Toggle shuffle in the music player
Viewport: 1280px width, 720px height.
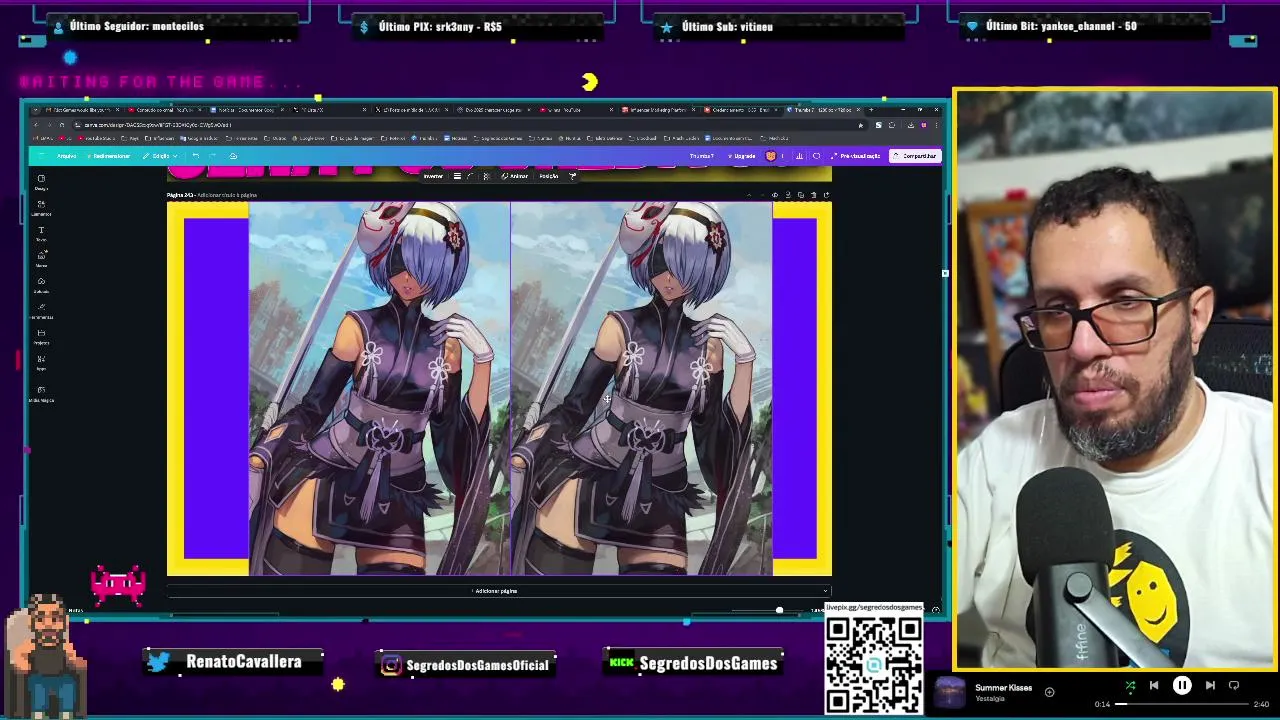coord(1130,686)
